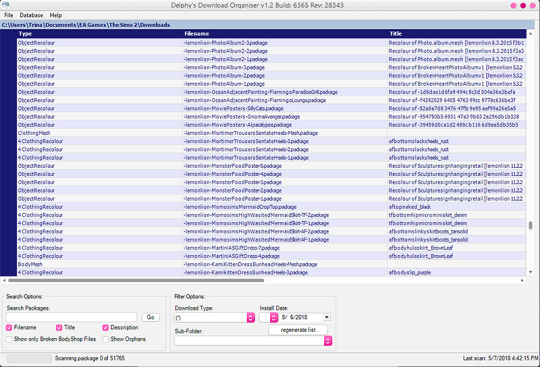This screenshot has width=540, height=367.
Task: Click the Last scan timestamp in status bar
Action: [x=500, y=358]
